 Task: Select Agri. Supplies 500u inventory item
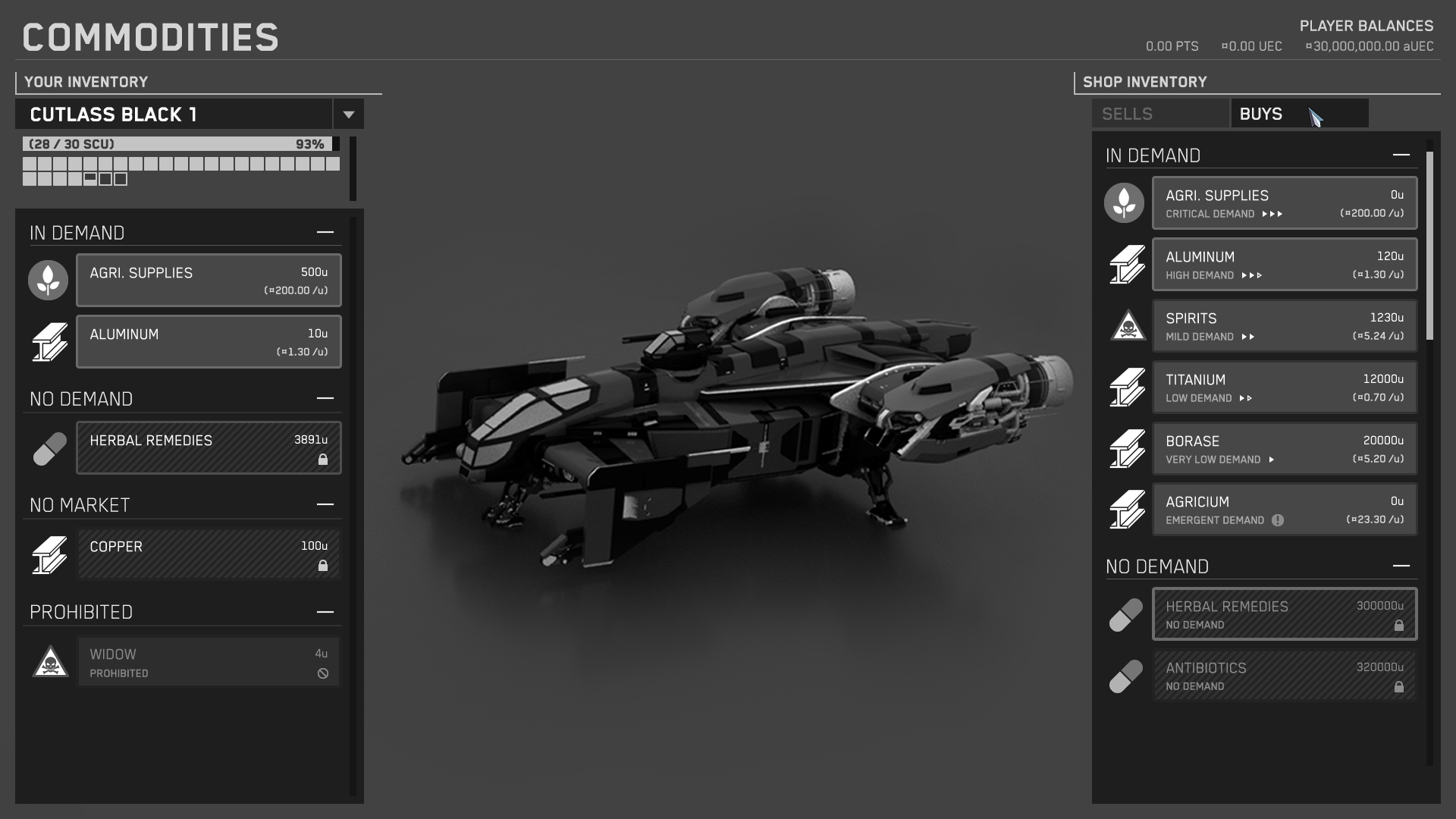click(209, 281)
